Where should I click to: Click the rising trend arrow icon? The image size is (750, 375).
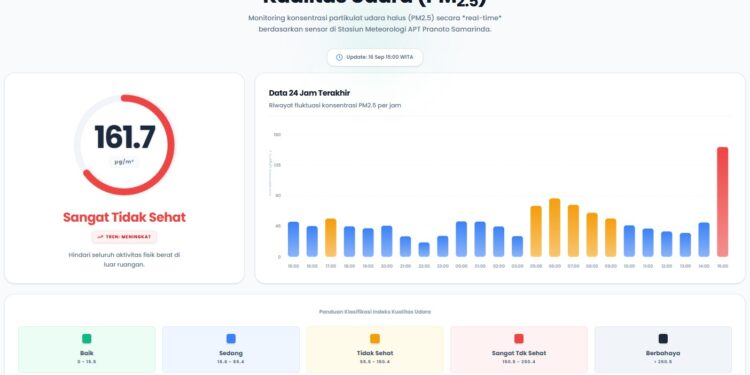[100, 237]
